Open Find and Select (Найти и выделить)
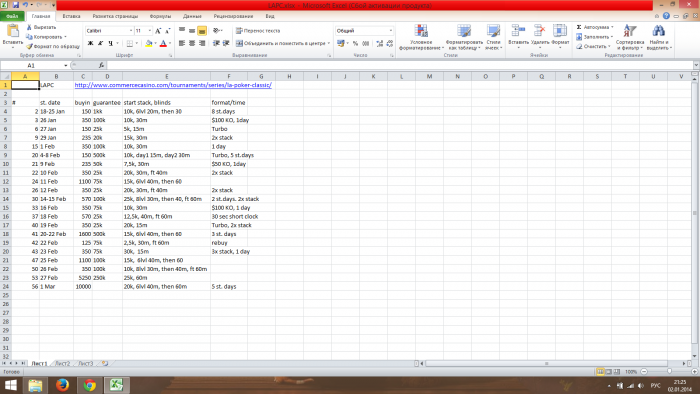Image resolution: width=700 pixels, height=394 pixels. coord(658,37)
